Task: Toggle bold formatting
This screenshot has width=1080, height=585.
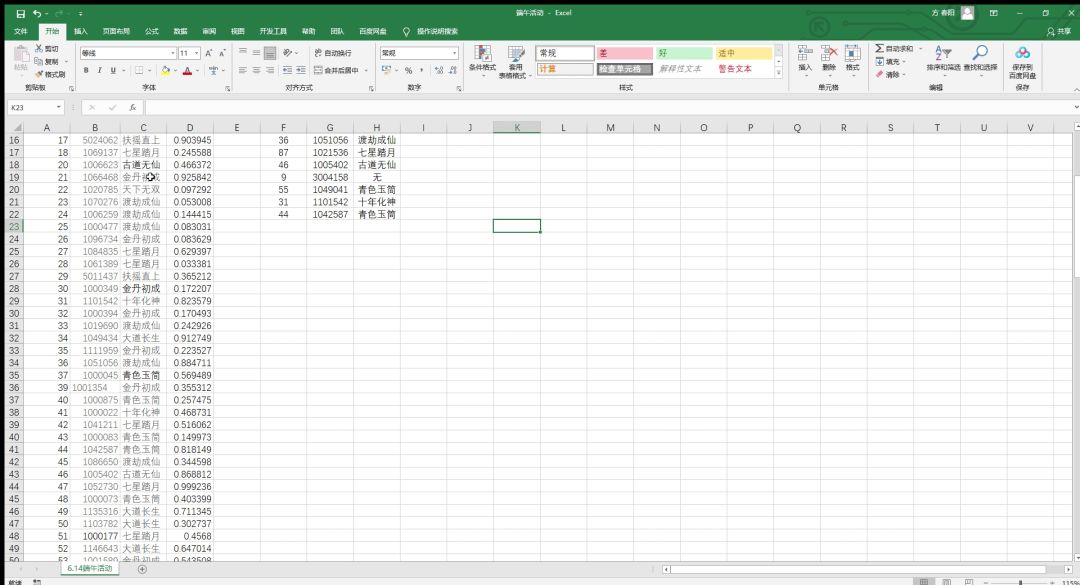Action: pos(86,70)
